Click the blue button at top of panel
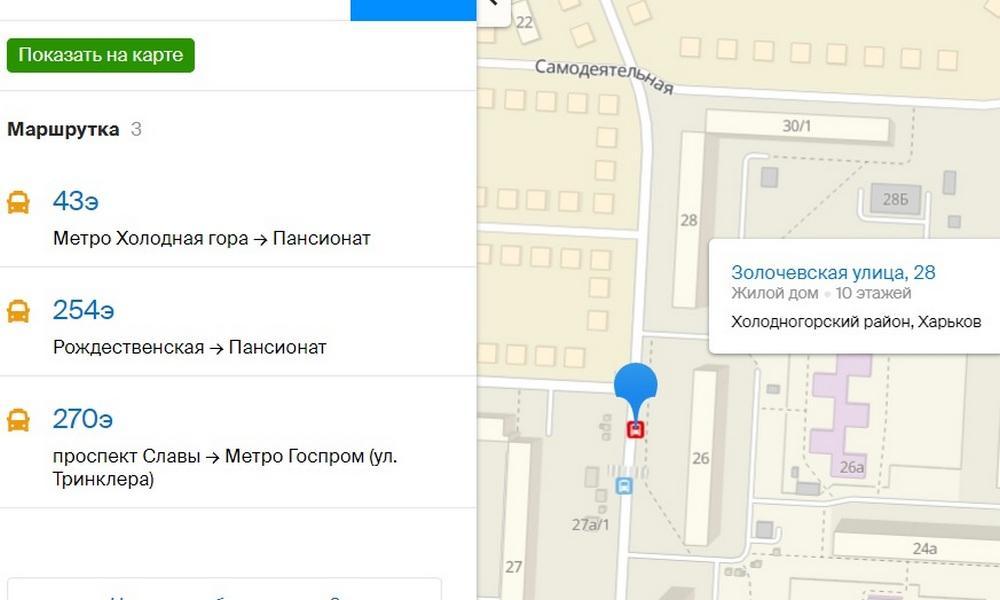The height and width of the screenshot is (600, 1000). [413, 10]
